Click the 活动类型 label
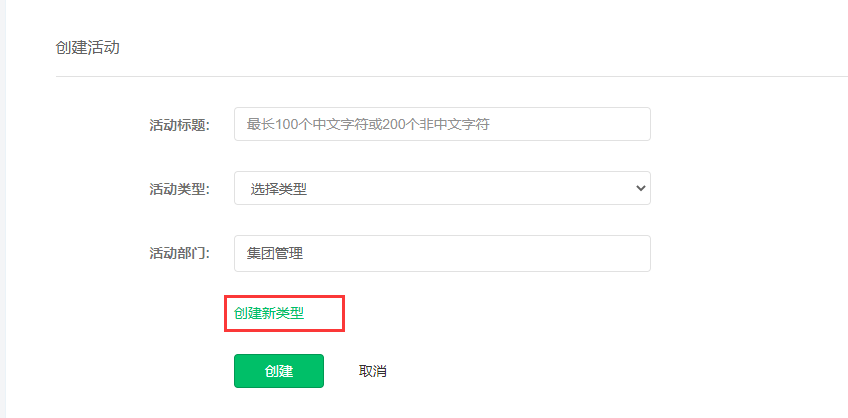 [x=179, y=189]
